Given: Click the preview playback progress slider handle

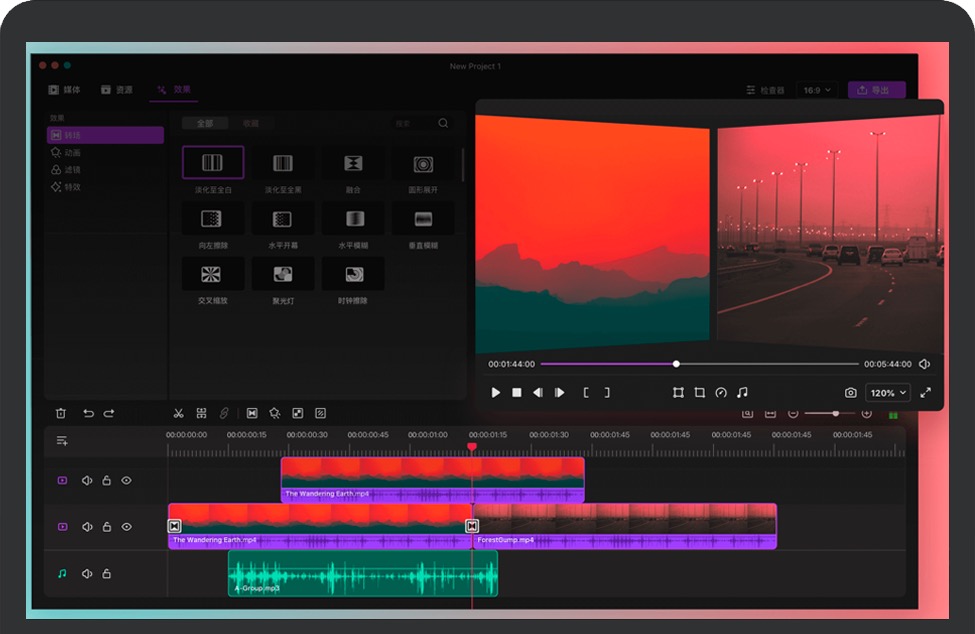Looking at the screenshot, I should (x=677, y=364).
